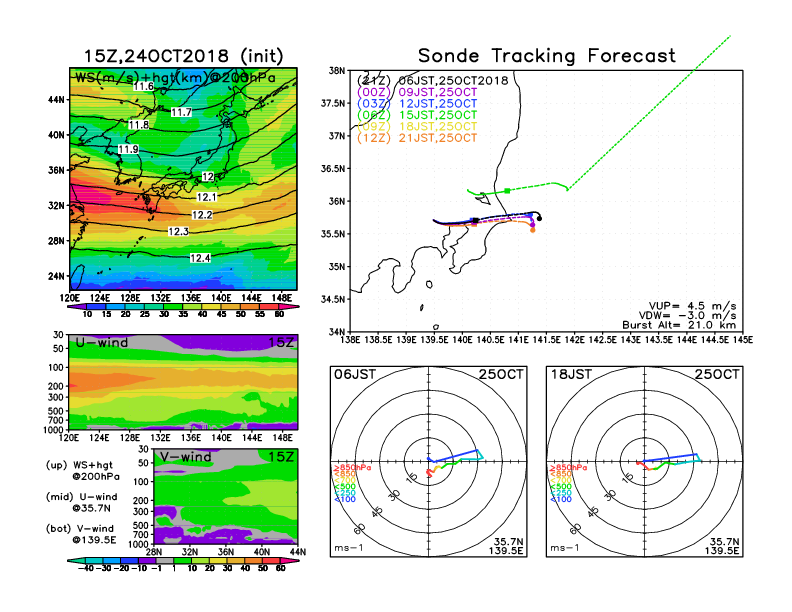Click the '15Z,24OCT2018 (init)' title
Viewport: 792px width, 612px height.
[x=183, y=56]
